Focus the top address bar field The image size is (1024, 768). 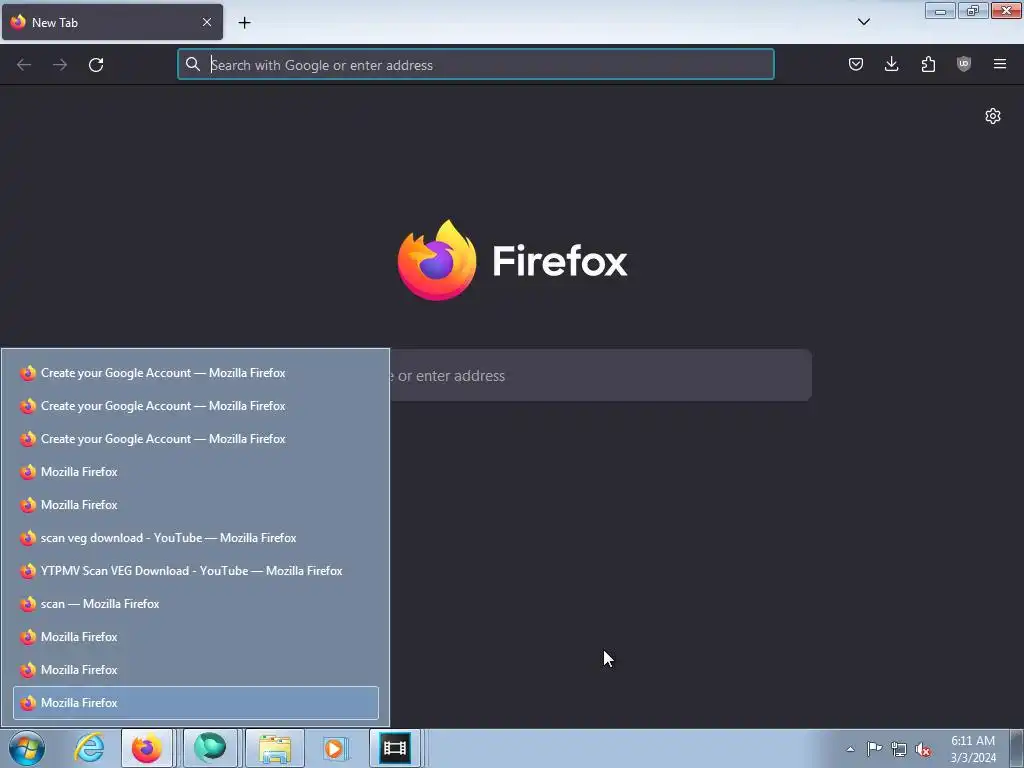coord(475,65)
